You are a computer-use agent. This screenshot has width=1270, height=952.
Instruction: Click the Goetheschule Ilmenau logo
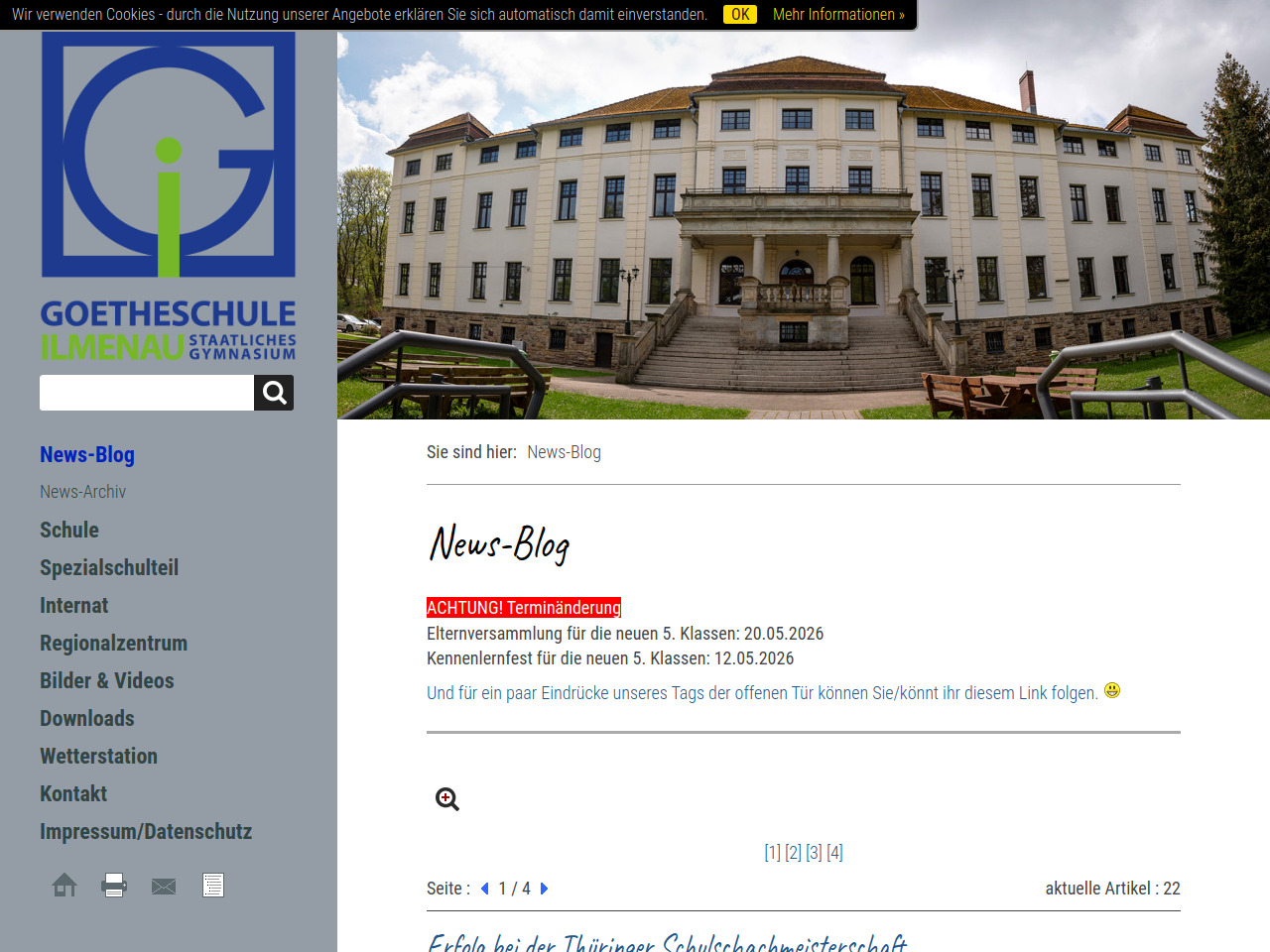click(x=169, y=195)
